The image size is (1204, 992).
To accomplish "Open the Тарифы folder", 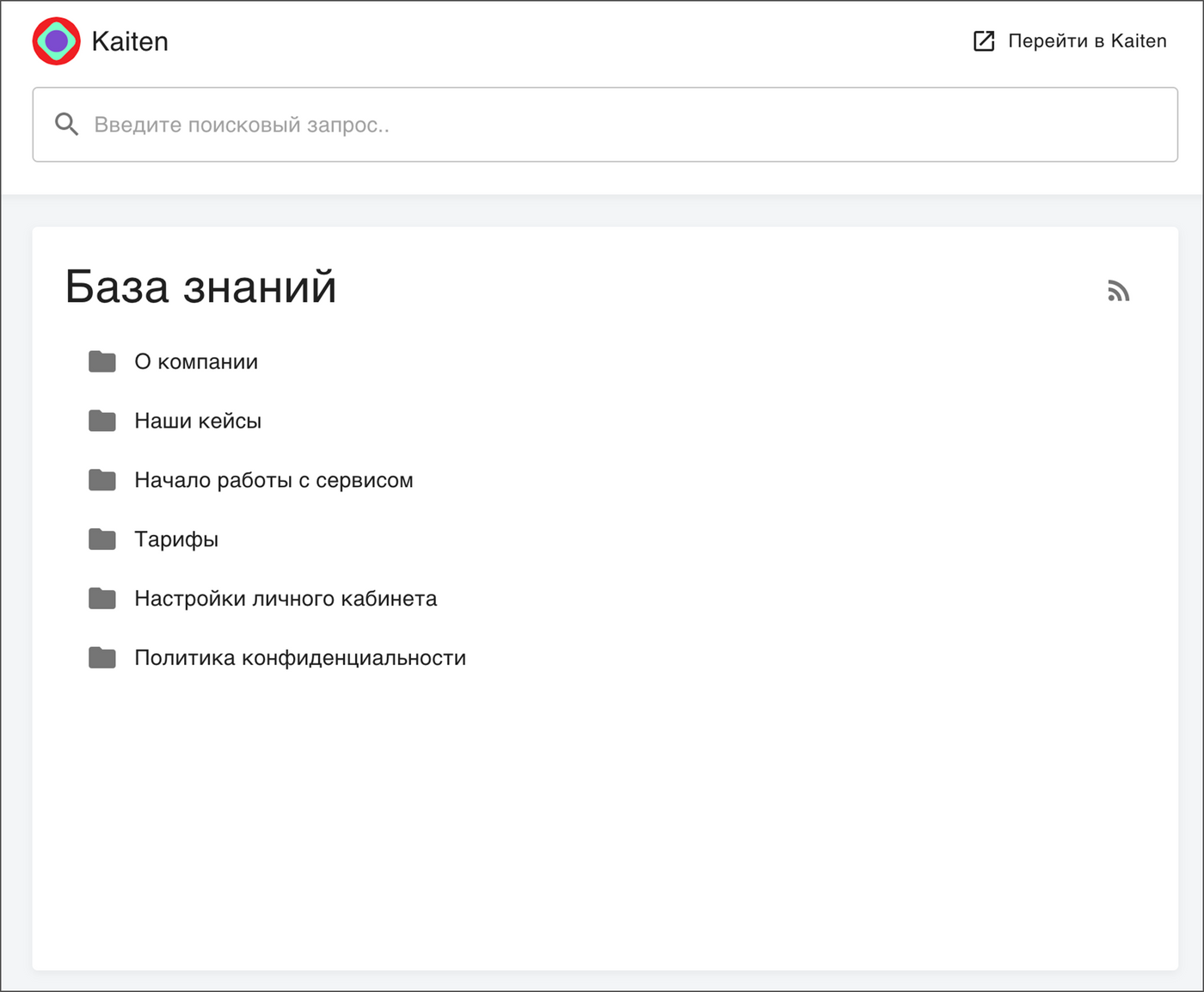I will pyautogui.click(x=176, y=539).
